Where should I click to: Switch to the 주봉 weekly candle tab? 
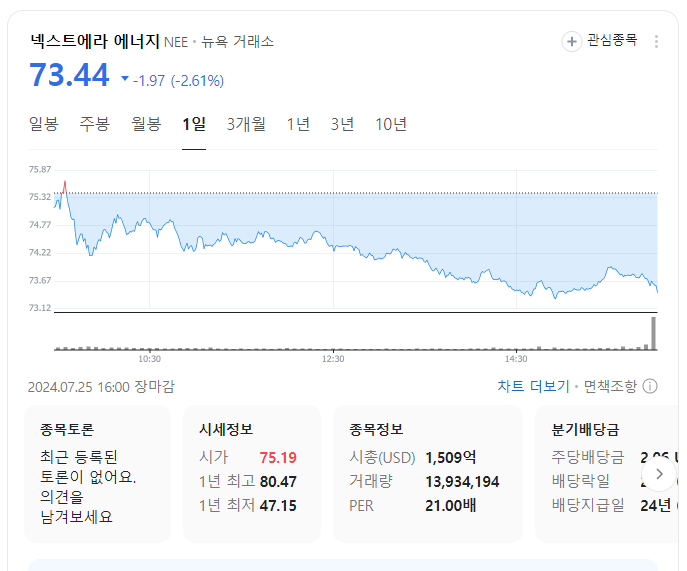coord(94,124)
